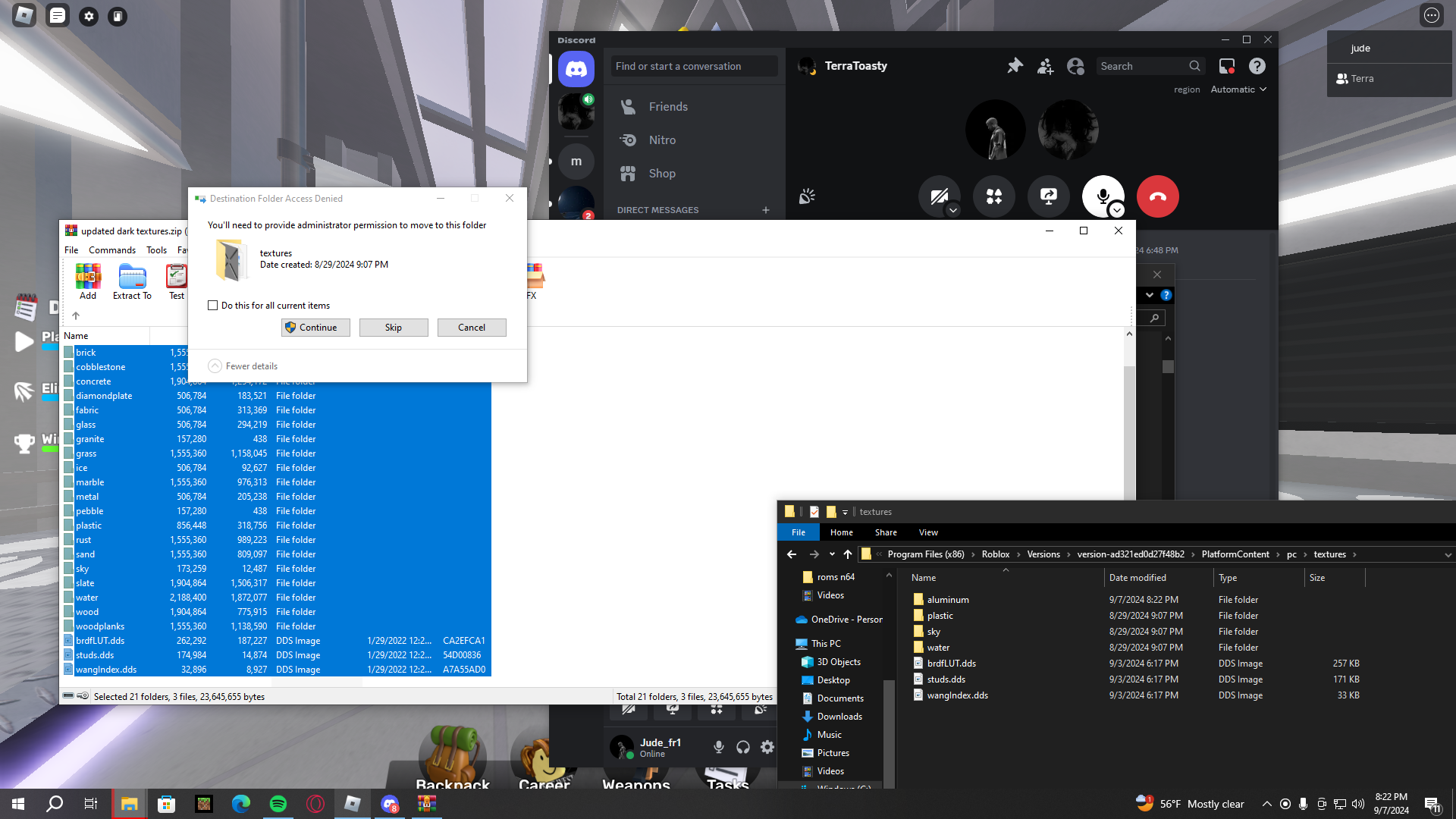
Task: Expand the address bar history dropdown
Action: 1448,554
